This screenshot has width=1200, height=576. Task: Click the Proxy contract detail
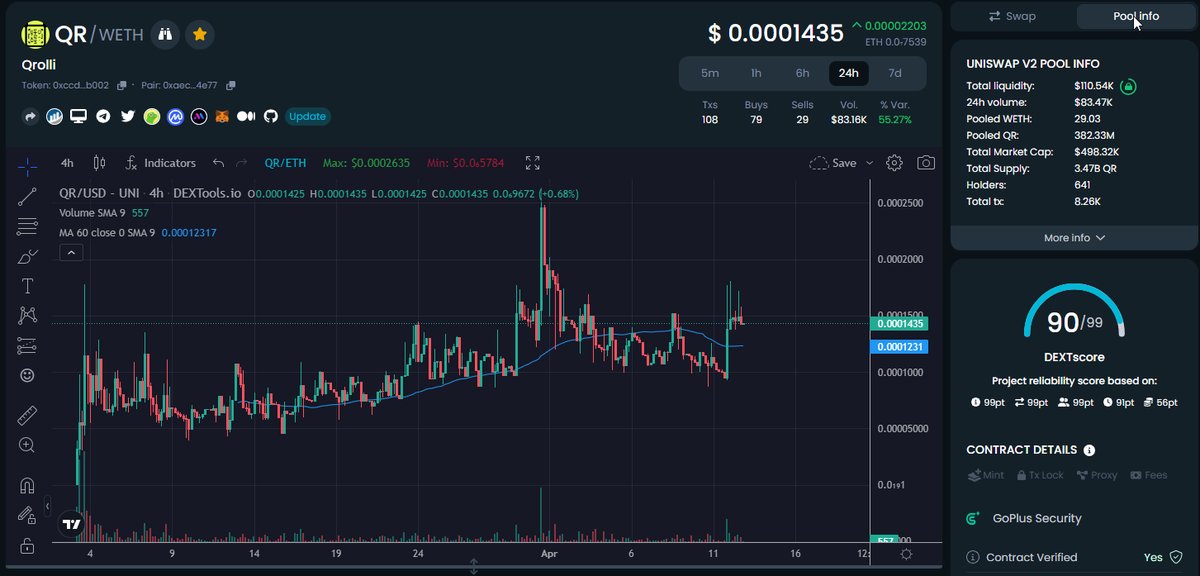(1096, 475)
